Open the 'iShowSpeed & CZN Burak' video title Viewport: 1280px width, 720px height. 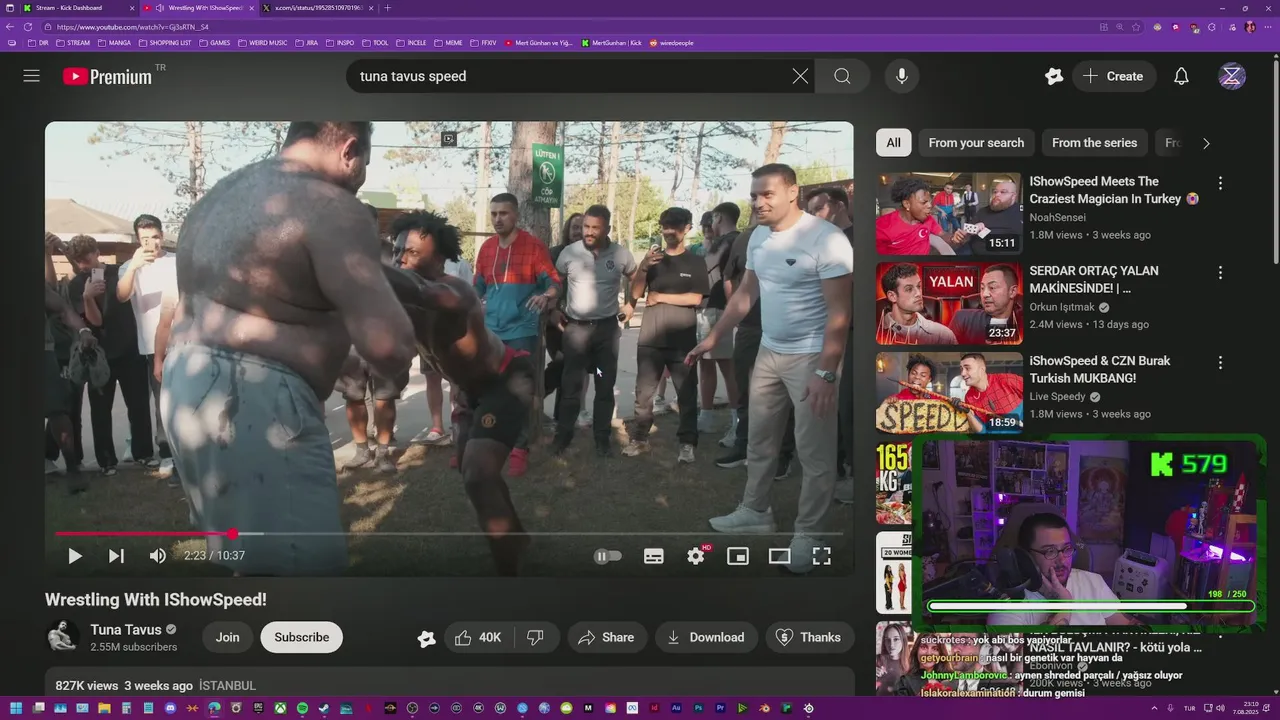pos(1100,369)
